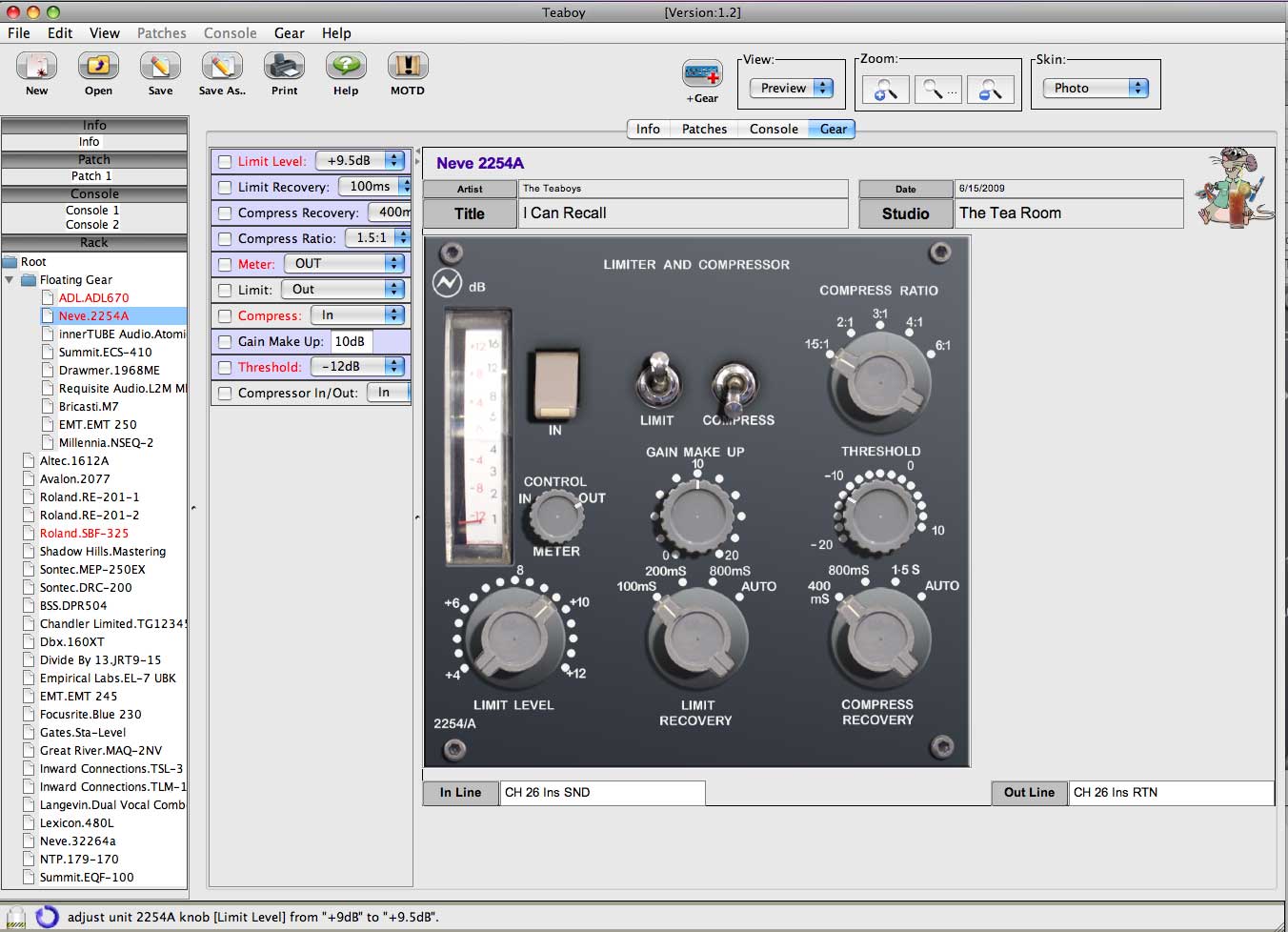Click the IN rocker switch on unit

pyautogui.click(x=554, y=384)
